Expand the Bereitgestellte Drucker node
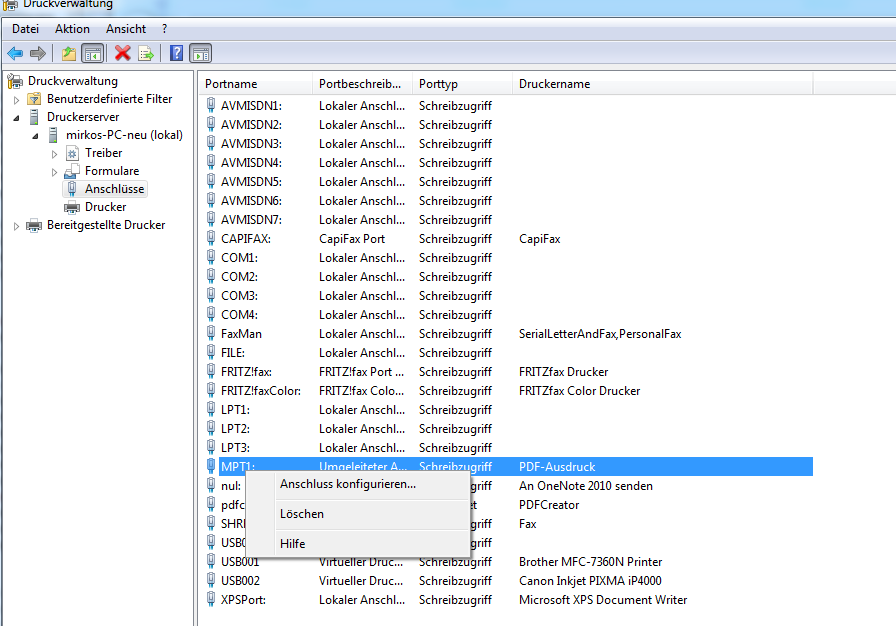This screenshot has width=896, height=626. 16,226
